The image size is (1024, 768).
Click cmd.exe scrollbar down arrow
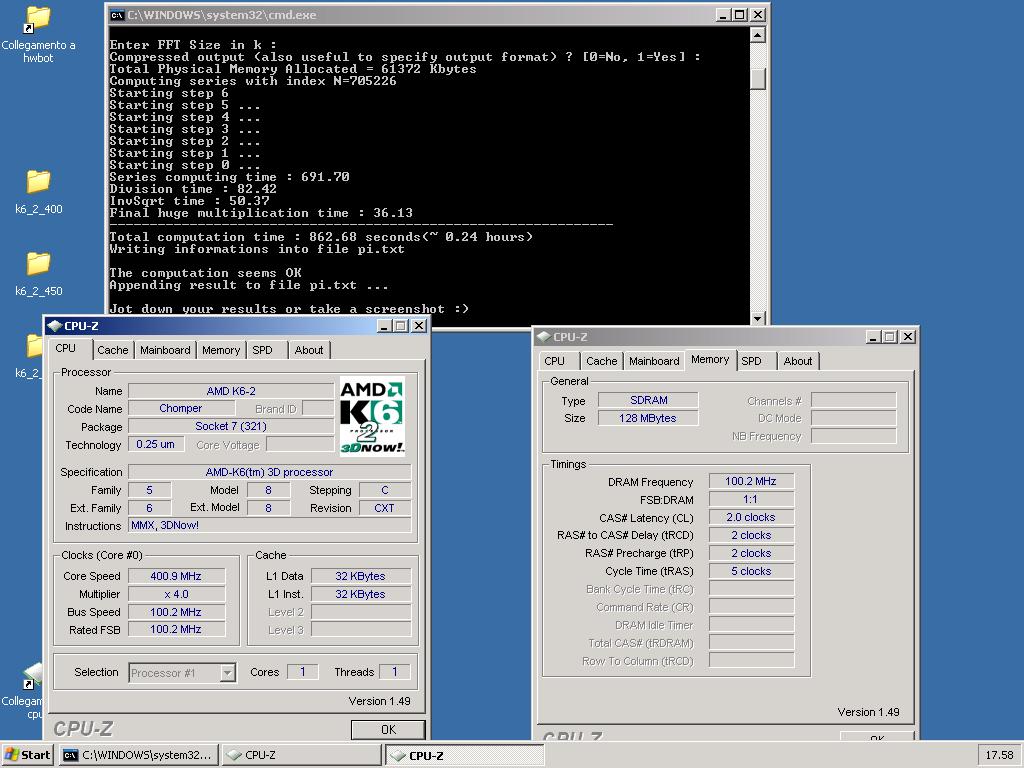coord(758,318)
